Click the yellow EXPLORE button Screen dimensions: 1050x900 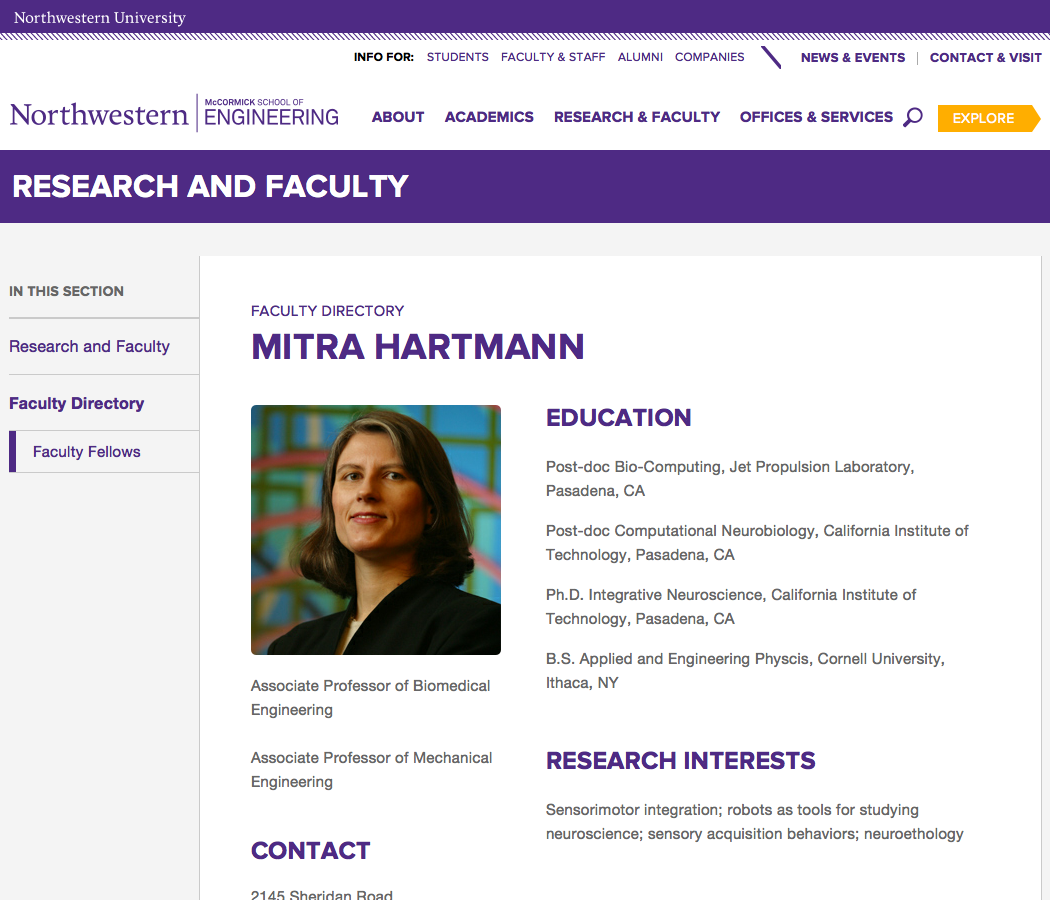coord(988,119)
